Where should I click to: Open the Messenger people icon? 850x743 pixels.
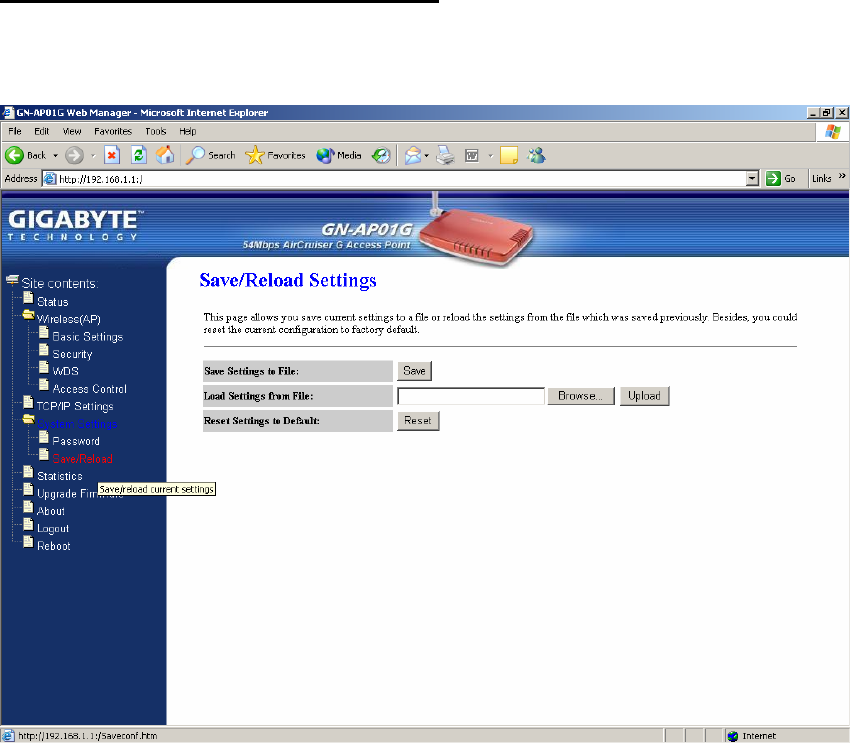[537, 156]
